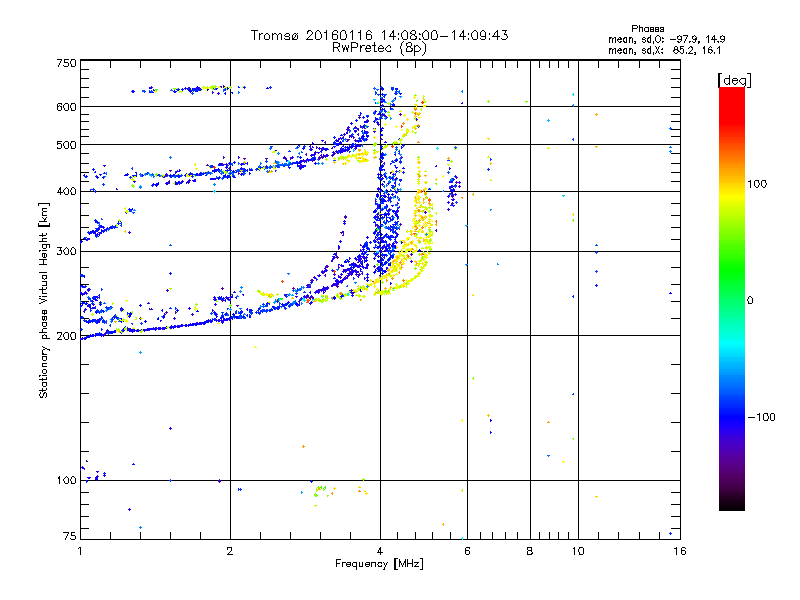Click the plot title 'Tromsø 20160116 14:08:00-14:09:43'
The image size is (800, 600).
coord(380,35)
